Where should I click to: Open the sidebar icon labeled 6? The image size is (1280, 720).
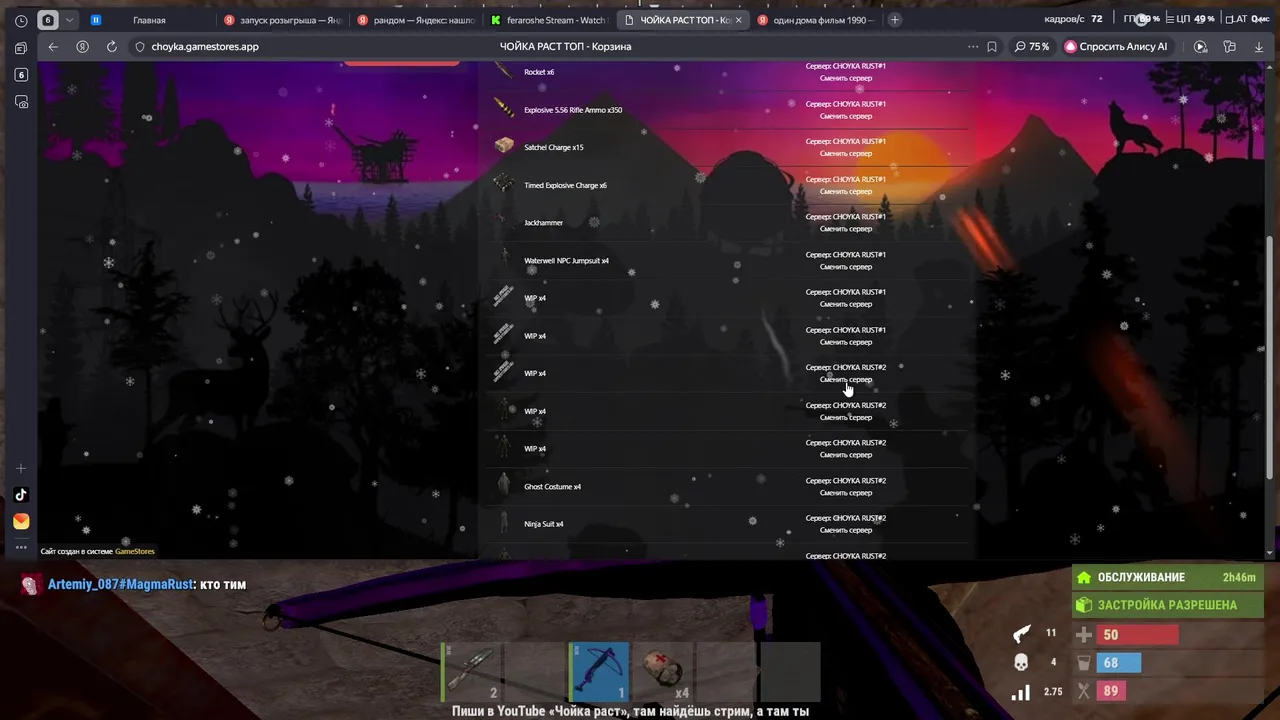click(x=21, y=75)
